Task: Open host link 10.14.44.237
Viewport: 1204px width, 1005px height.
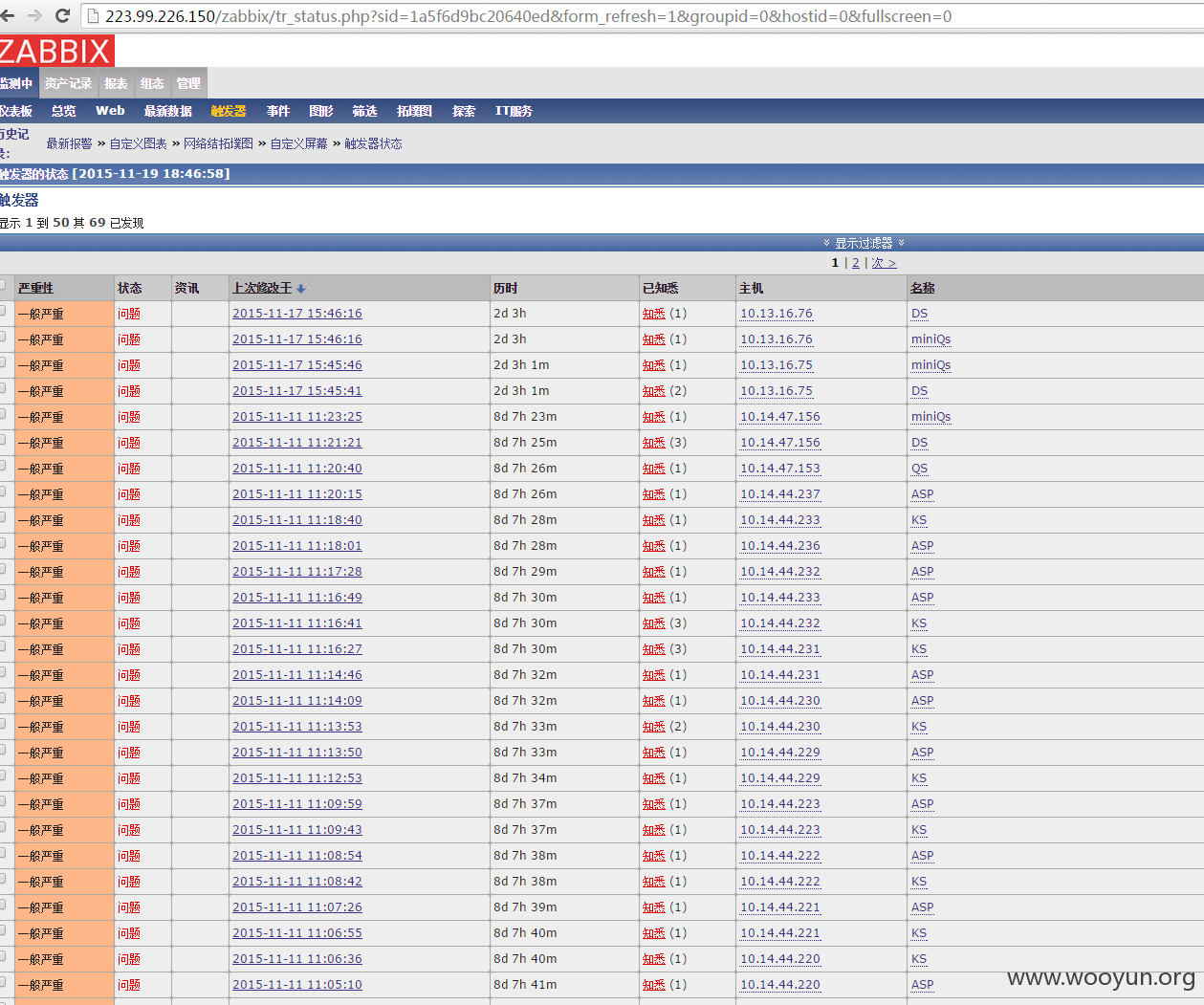Action: 780,494
